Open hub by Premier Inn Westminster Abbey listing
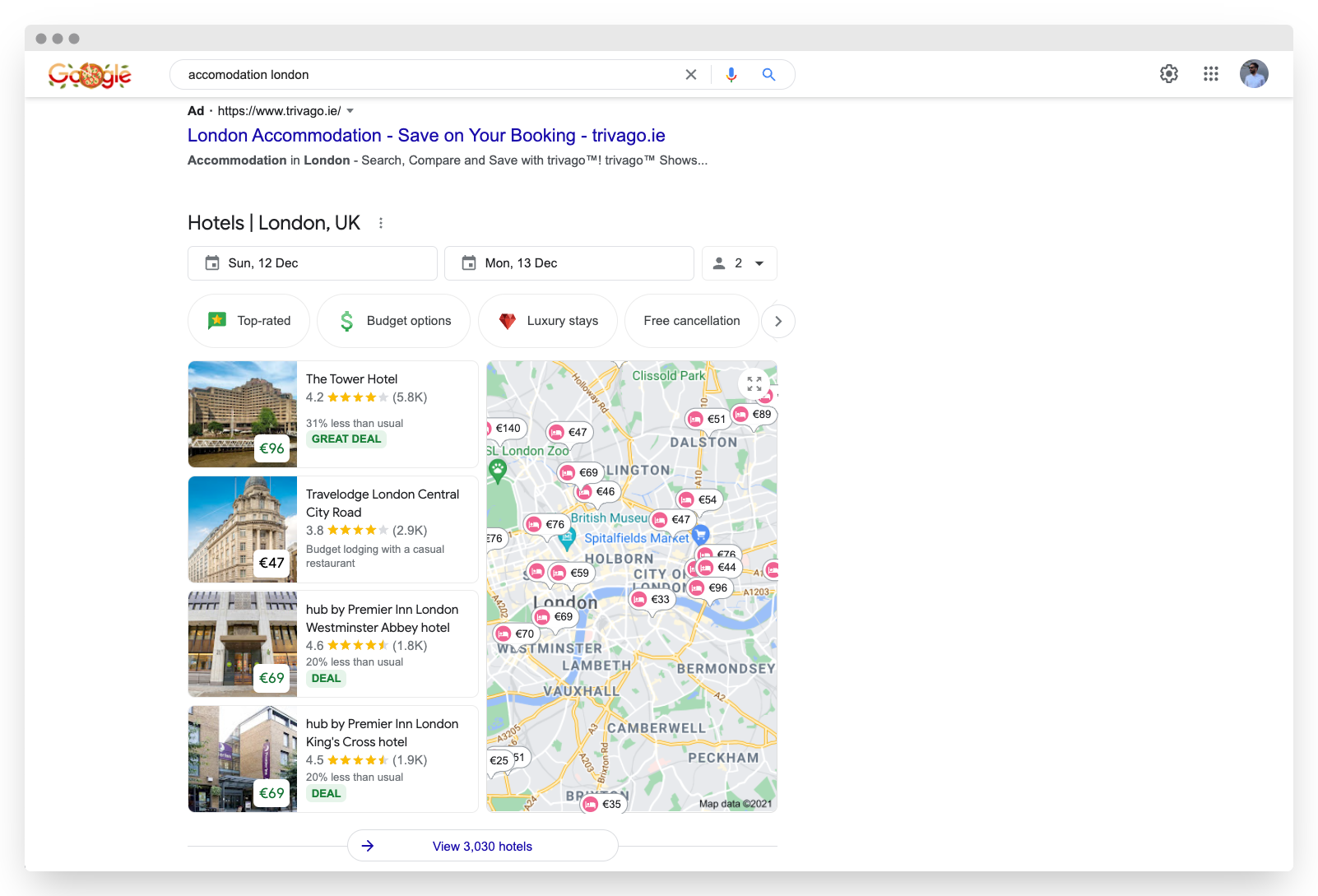Image resolution: width=1318 pixels, height=896 pixels. click(x=382, y=619)
